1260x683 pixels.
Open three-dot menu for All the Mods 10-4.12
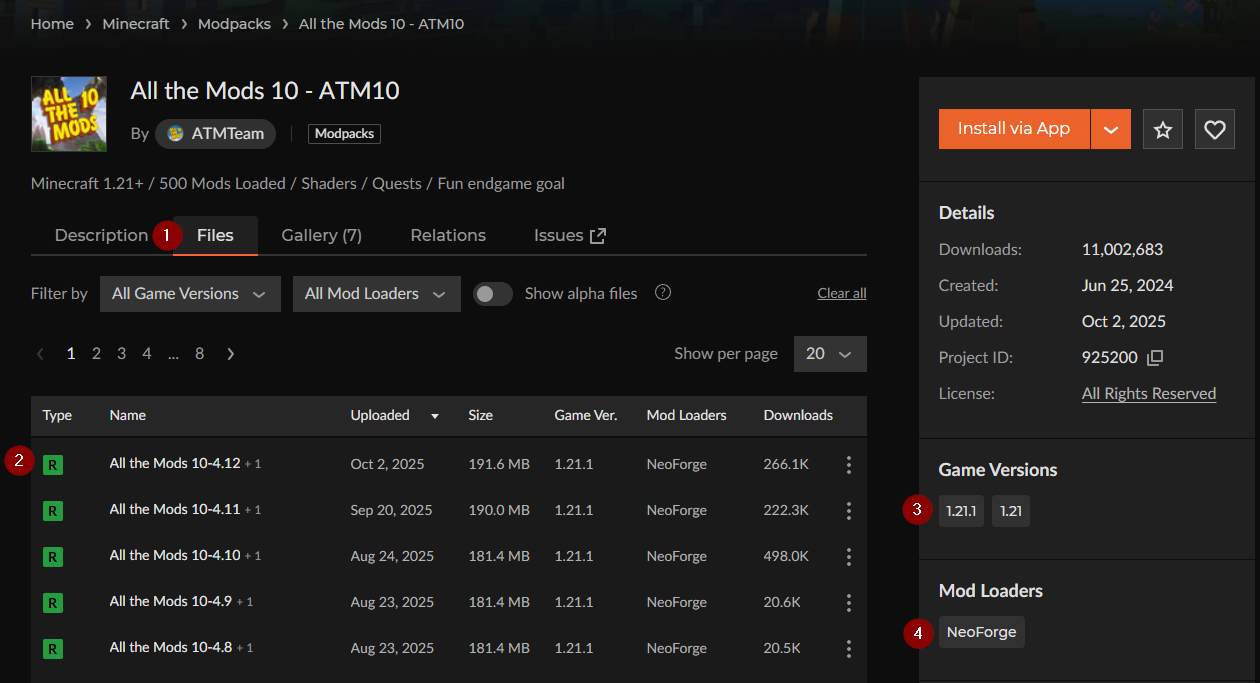point(848,464)
